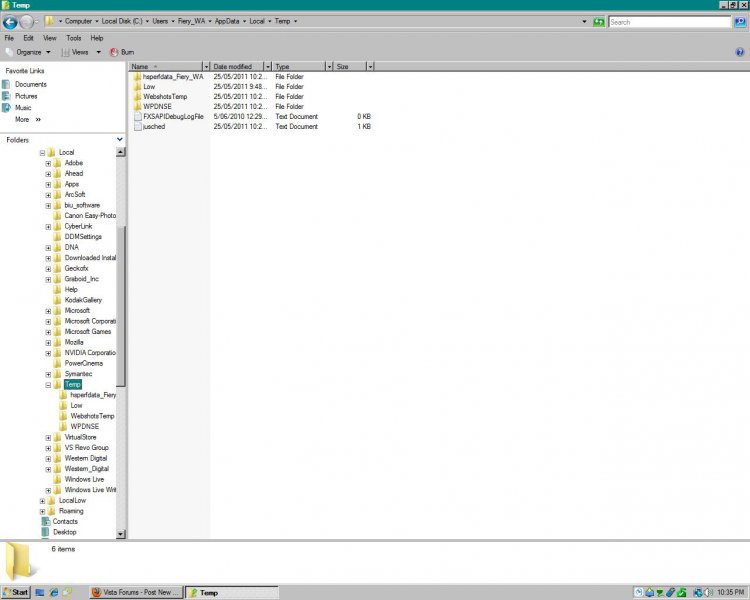Expand the Adobe folder in tree

48,164
